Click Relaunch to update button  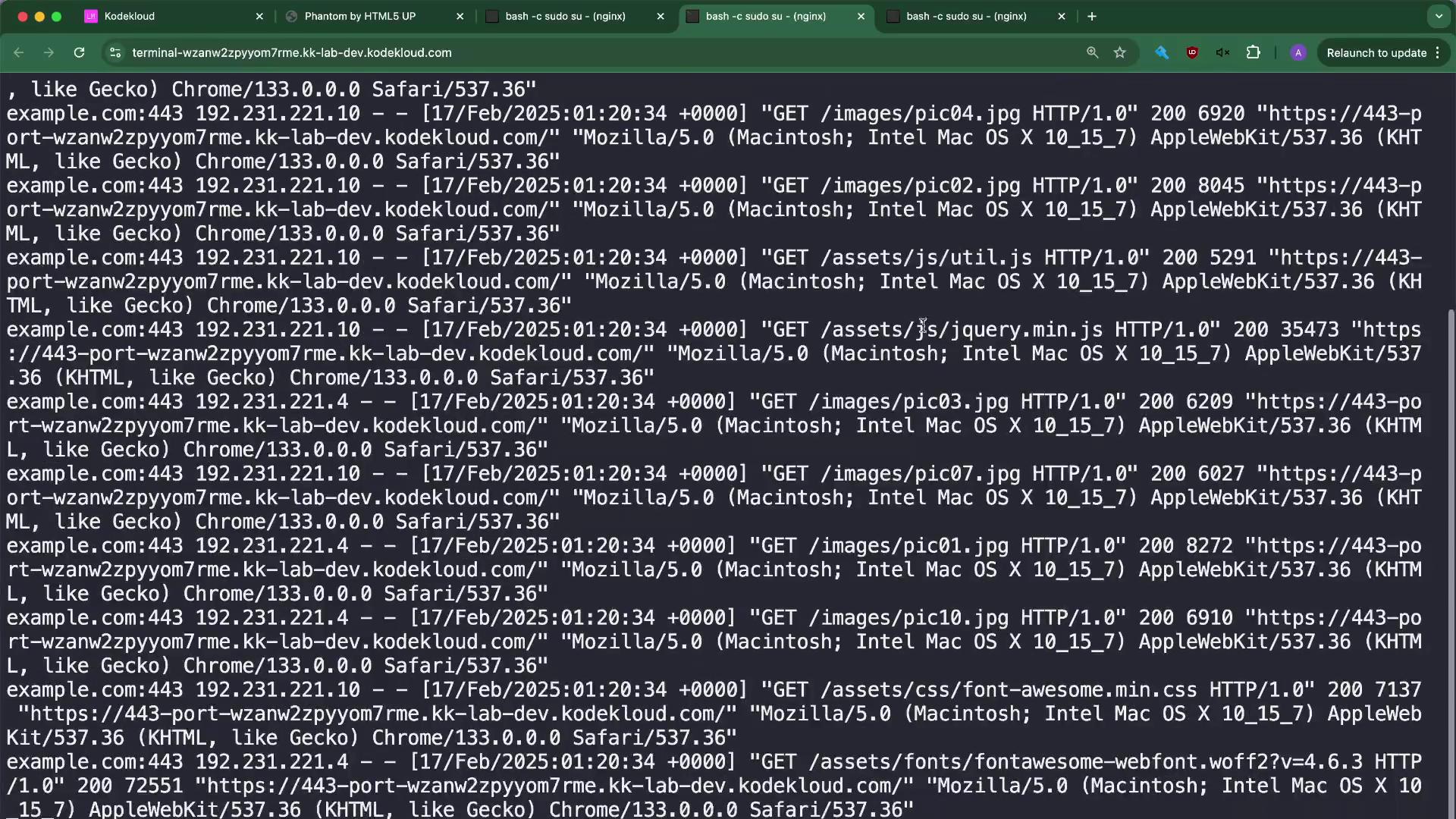click(1376, 52)
